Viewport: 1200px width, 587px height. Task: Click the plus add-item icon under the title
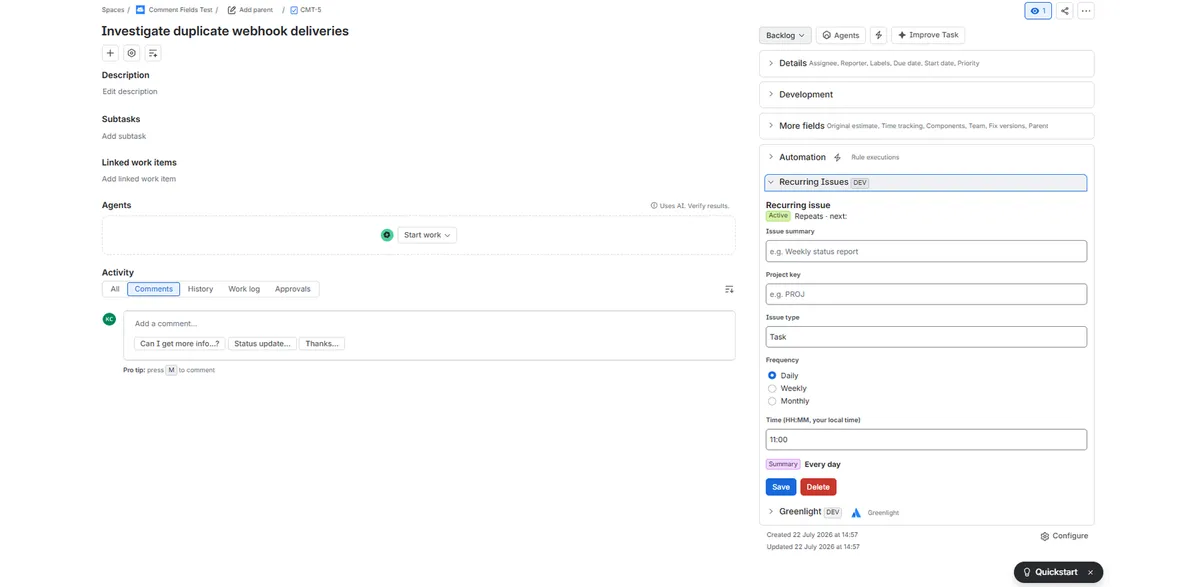111,53
